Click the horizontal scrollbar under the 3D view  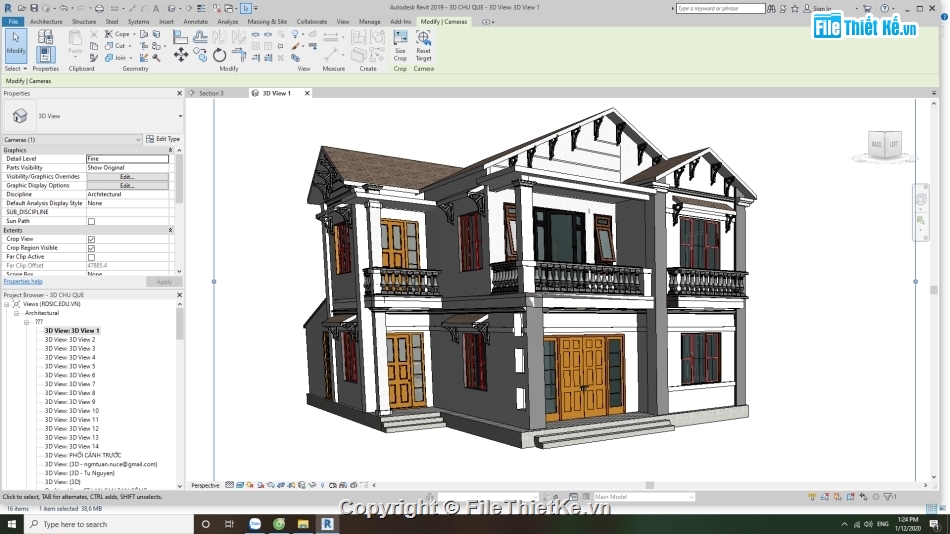click(649, 485)
